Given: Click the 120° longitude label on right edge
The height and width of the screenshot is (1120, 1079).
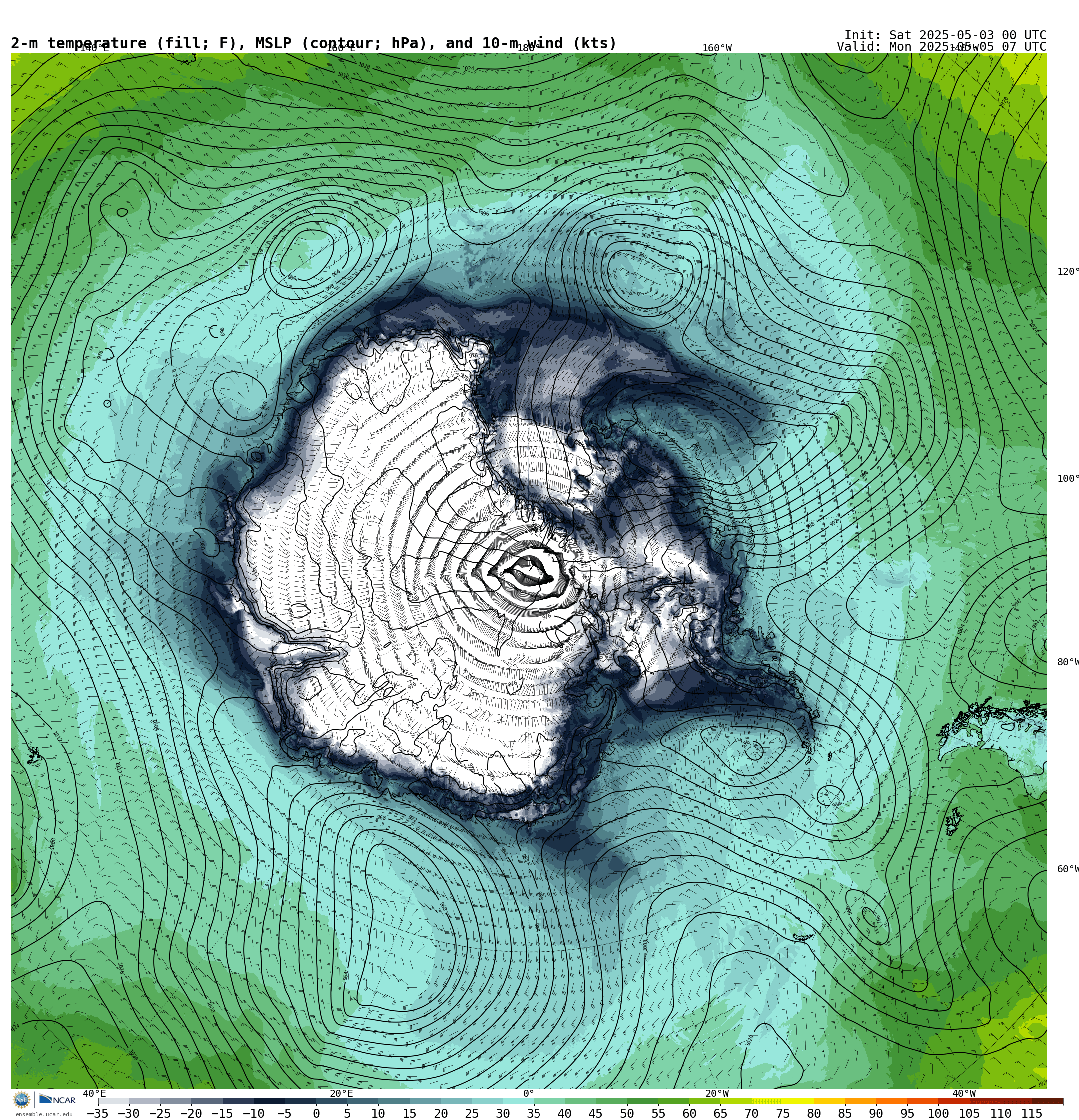Looking at the screenshot, I should coord(1068,272).
